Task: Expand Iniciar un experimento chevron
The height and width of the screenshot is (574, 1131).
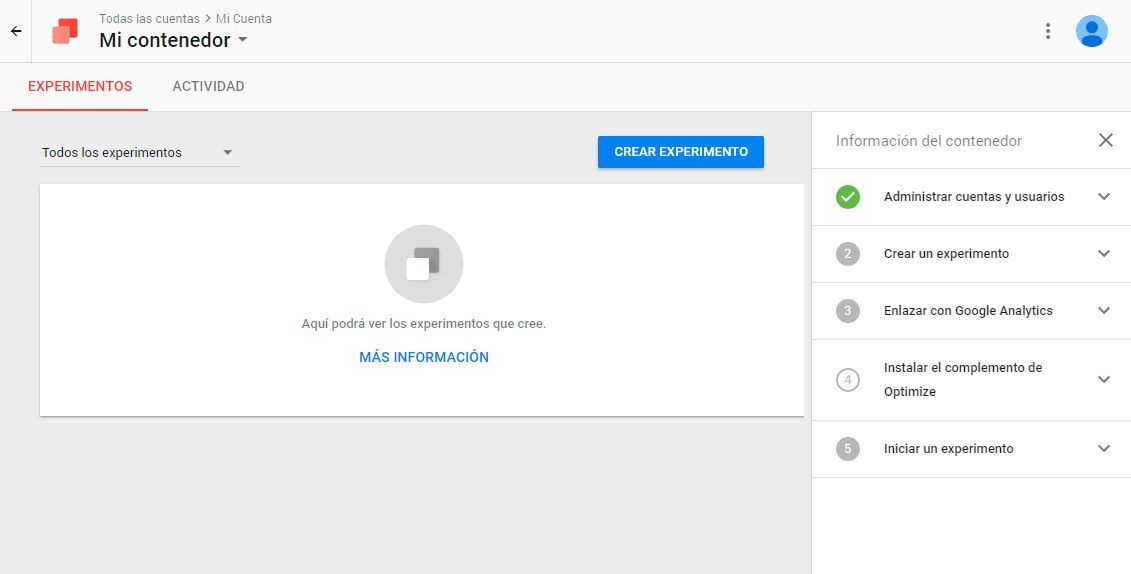Action: point(1104,449)
